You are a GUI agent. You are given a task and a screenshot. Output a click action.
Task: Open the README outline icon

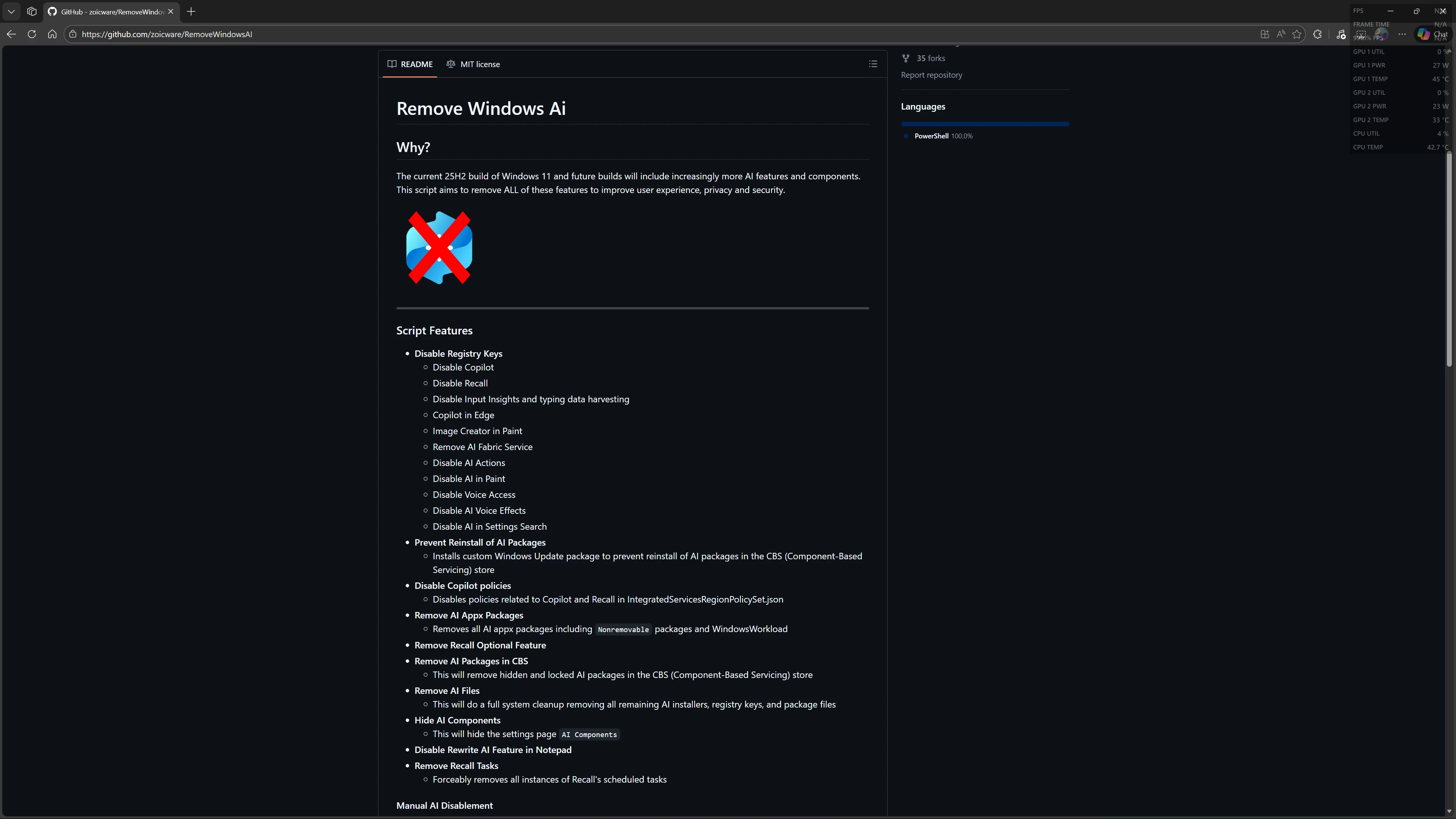click(x=873, y=64)
